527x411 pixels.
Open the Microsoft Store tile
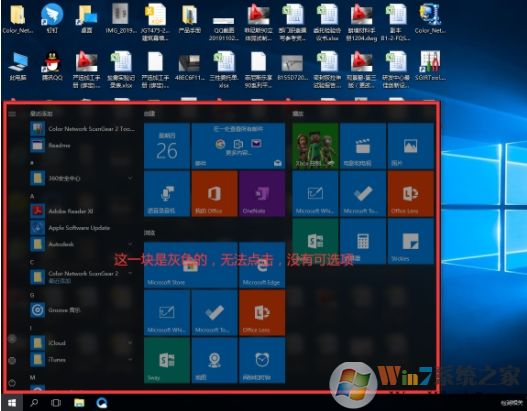(191, 265)
